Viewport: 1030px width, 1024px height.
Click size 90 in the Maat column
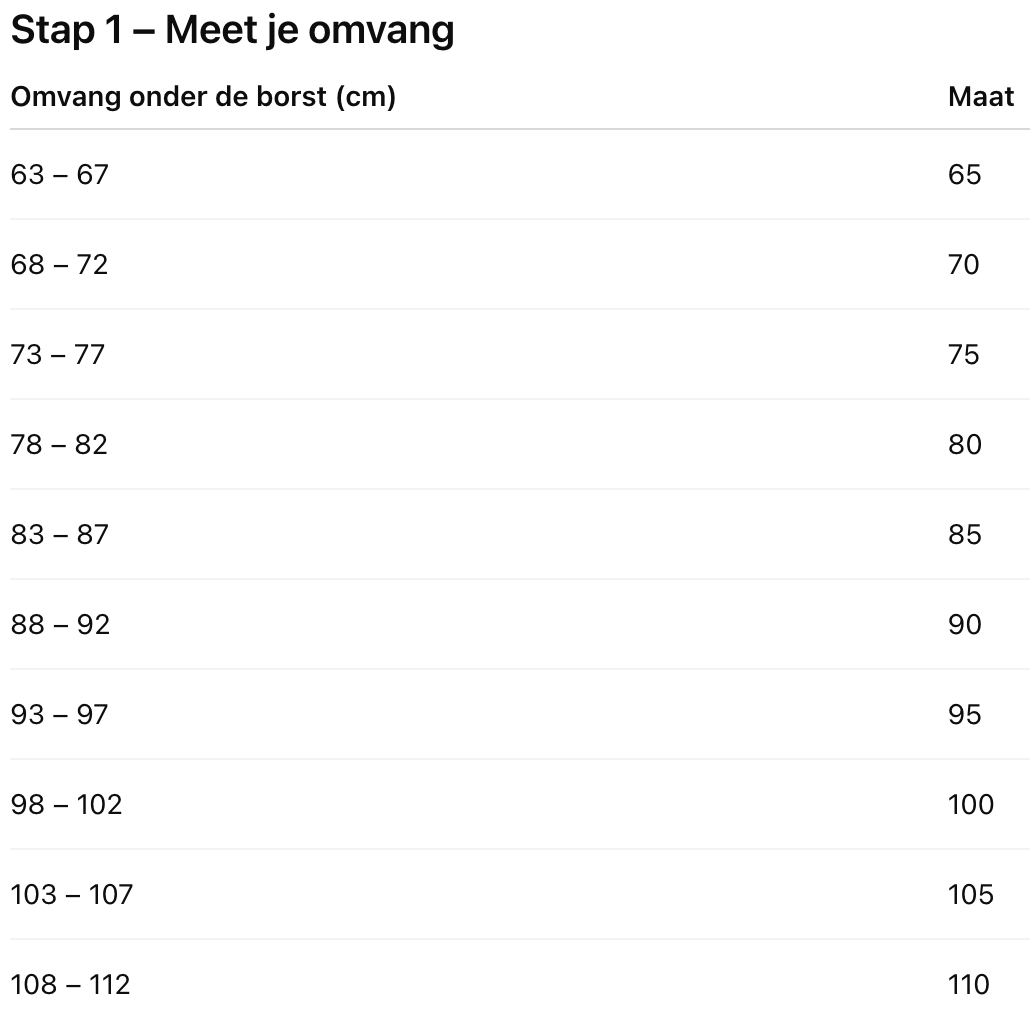pos(965,625)
